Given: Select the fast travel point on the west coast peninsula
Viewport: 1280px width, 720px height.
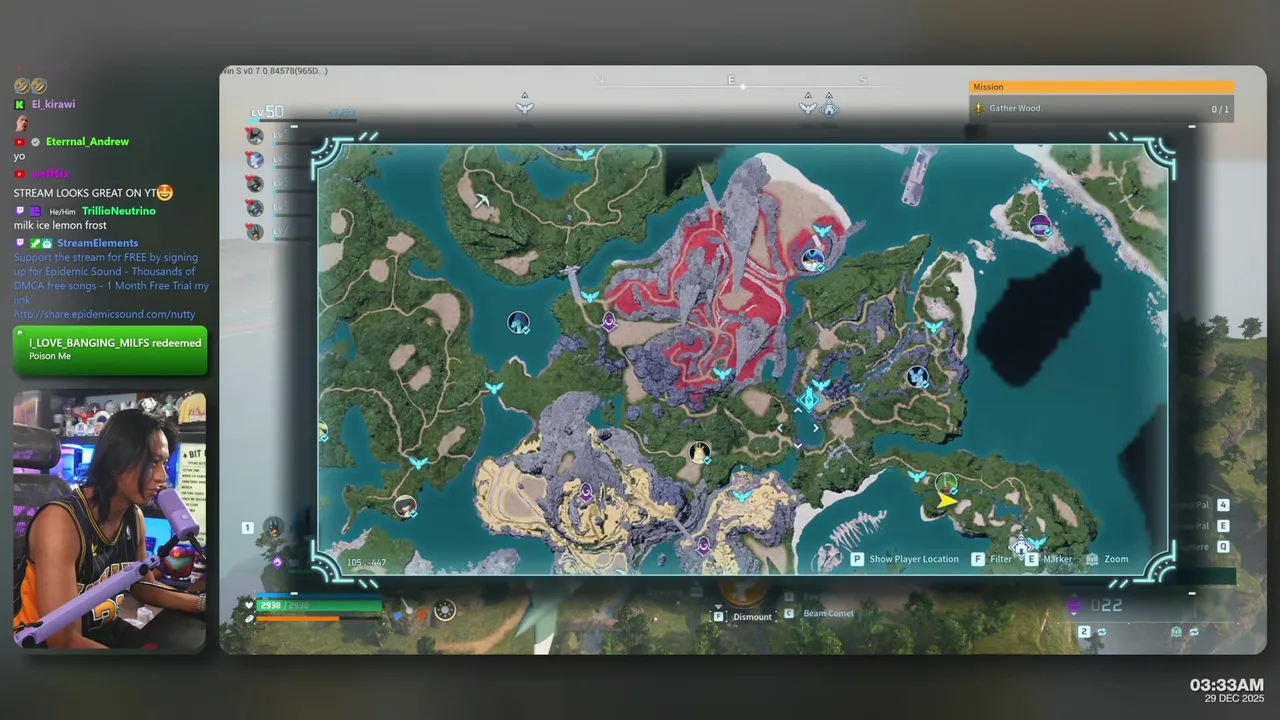Looking at the screenshot, I should 493,388.
